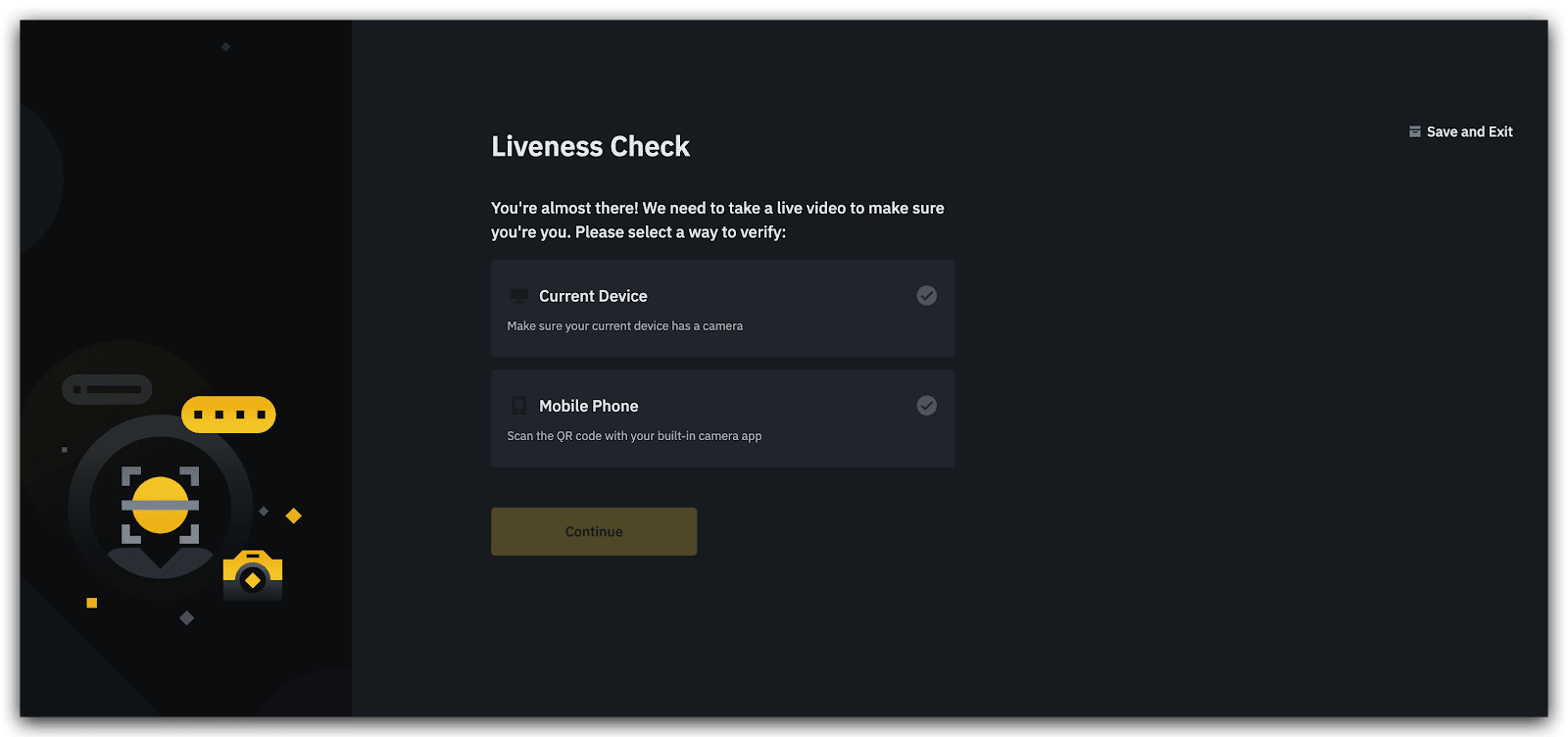Click the yellow diamond near the camera
The image size is (1568, 737).
(x=293, y=516)
